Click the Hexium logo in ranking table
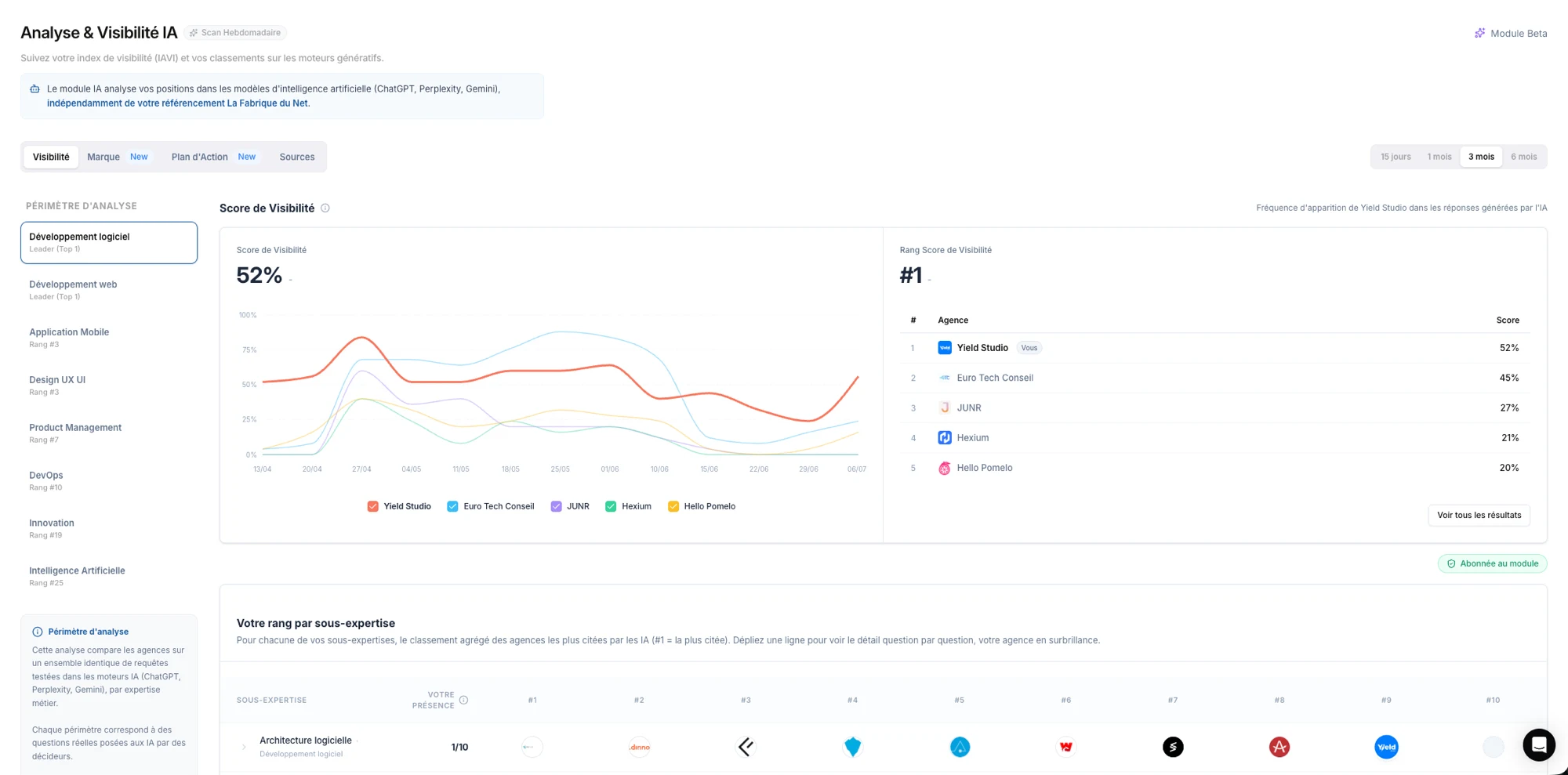The height and width of the screenshot is (775, 1568). pyautogui.click(x=945, y=438)
